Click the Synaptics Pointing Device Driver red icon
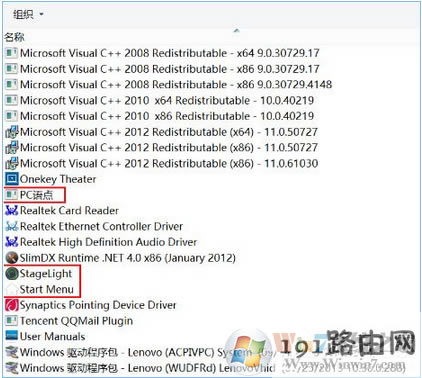The height and width of the screenshot is (378, 422). click(x=12, y=305)
